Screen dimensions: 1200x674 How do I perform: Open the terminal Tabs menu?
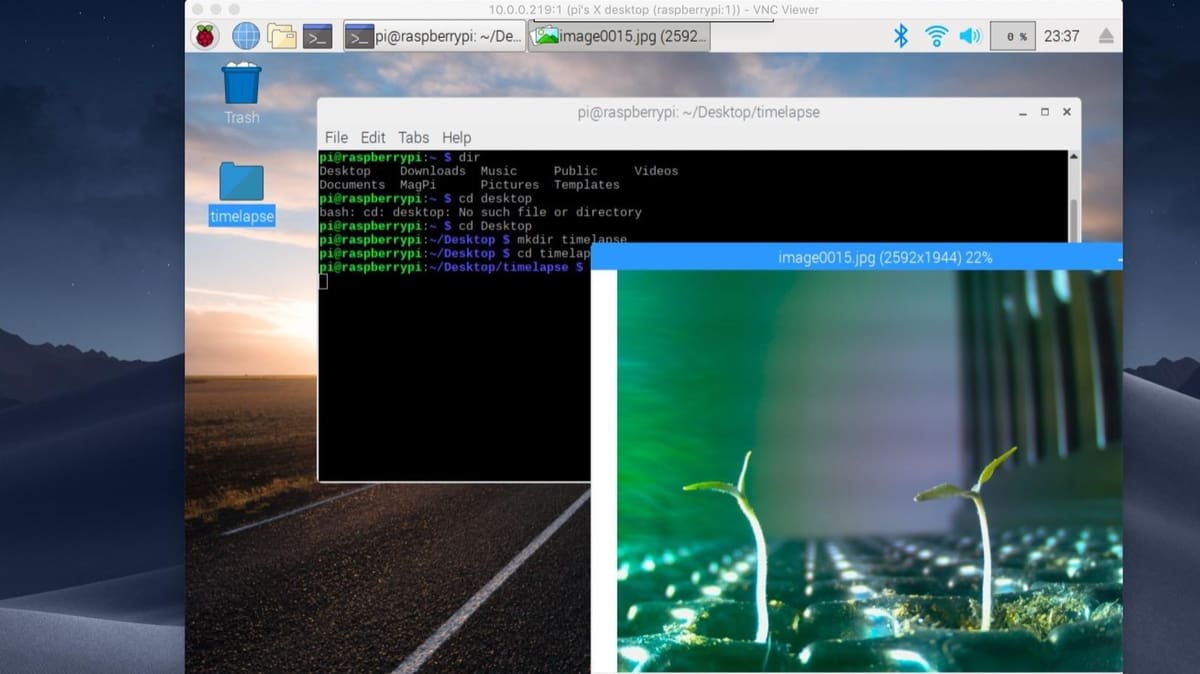pos(413,137)
